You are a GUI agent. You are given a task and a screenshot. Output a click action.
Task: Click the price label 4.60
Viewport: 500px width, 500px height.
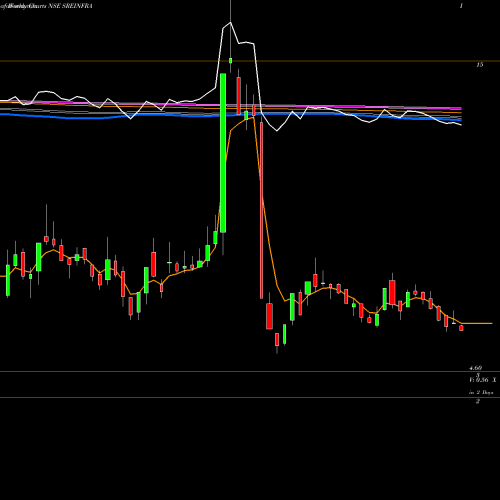475,368
